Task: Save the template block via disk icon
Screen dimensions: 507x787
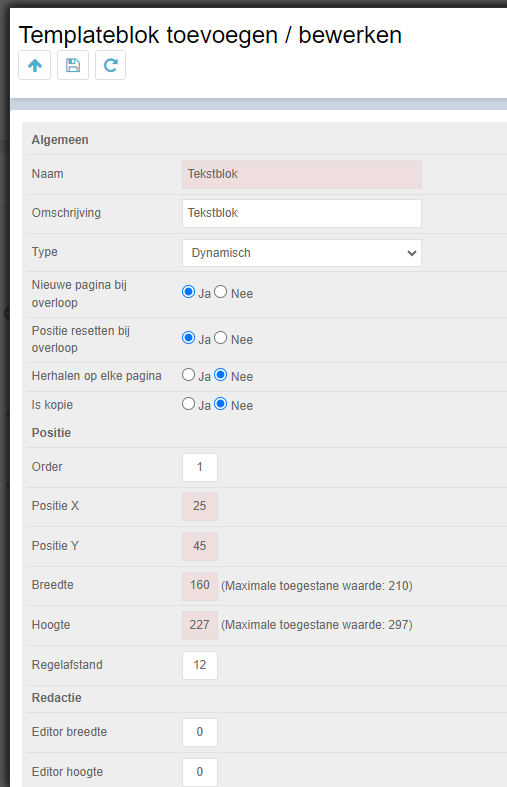Action: 73,65
